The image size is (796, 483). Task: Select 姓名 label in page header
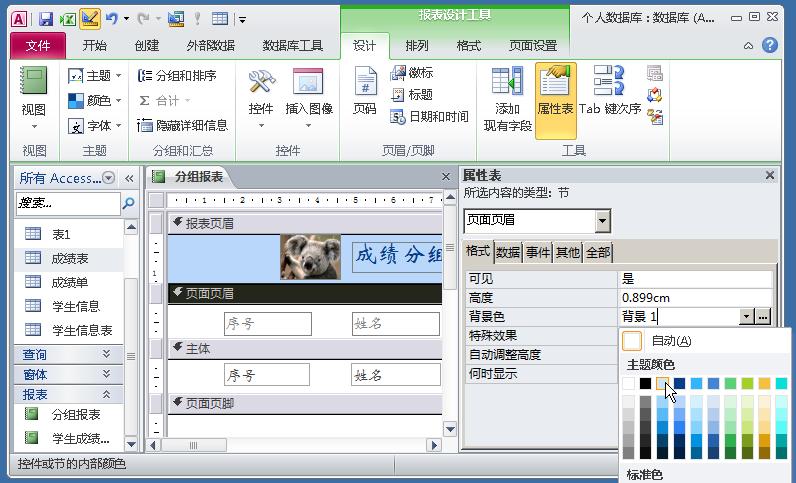click(395, 324)
